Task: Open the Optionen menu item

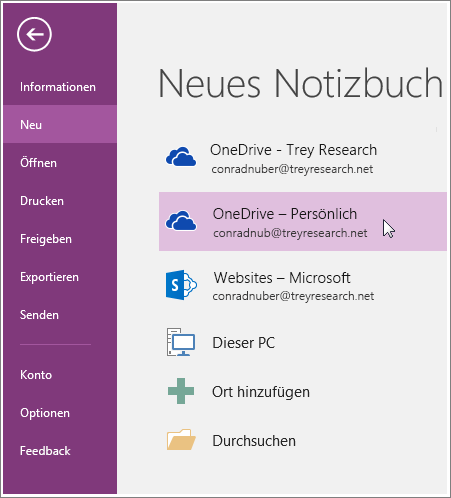Action: [x=60, y=413]
